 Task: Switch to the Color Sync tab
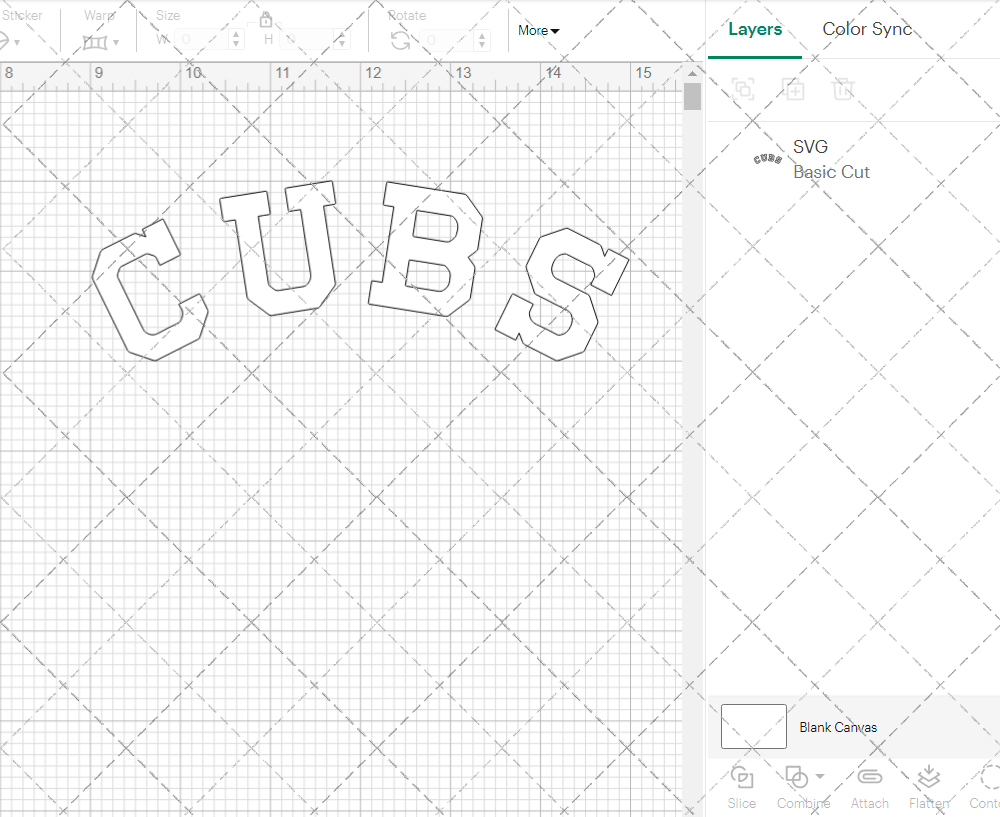867,29
